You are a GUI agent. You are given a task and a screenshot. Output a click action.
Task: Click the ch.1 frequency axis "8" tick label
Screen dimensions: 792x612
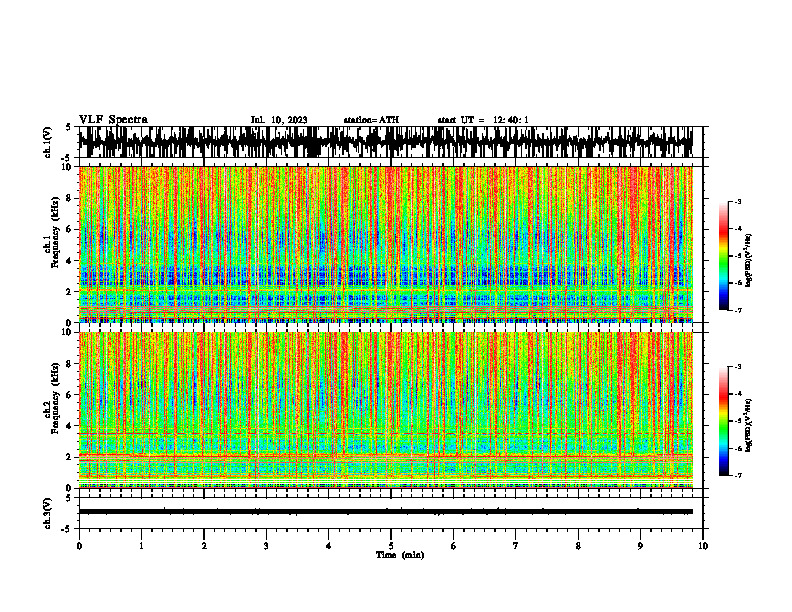[70, 198]
